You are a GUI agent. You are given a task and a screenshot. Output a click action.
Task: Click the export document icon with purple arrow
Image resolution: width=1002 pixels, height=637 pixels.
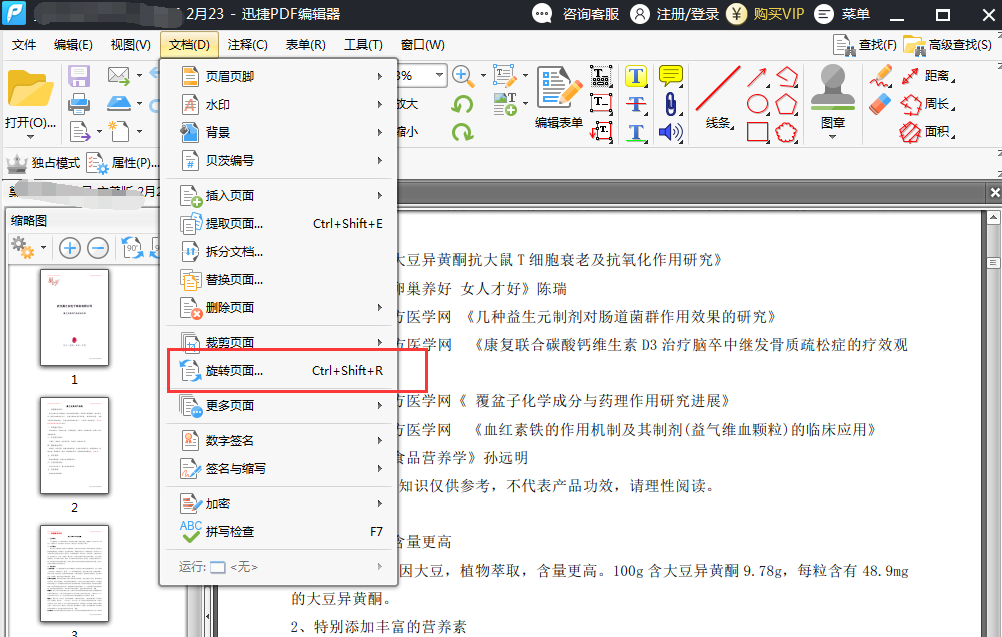pyautogui.click(x=80, y=132)
